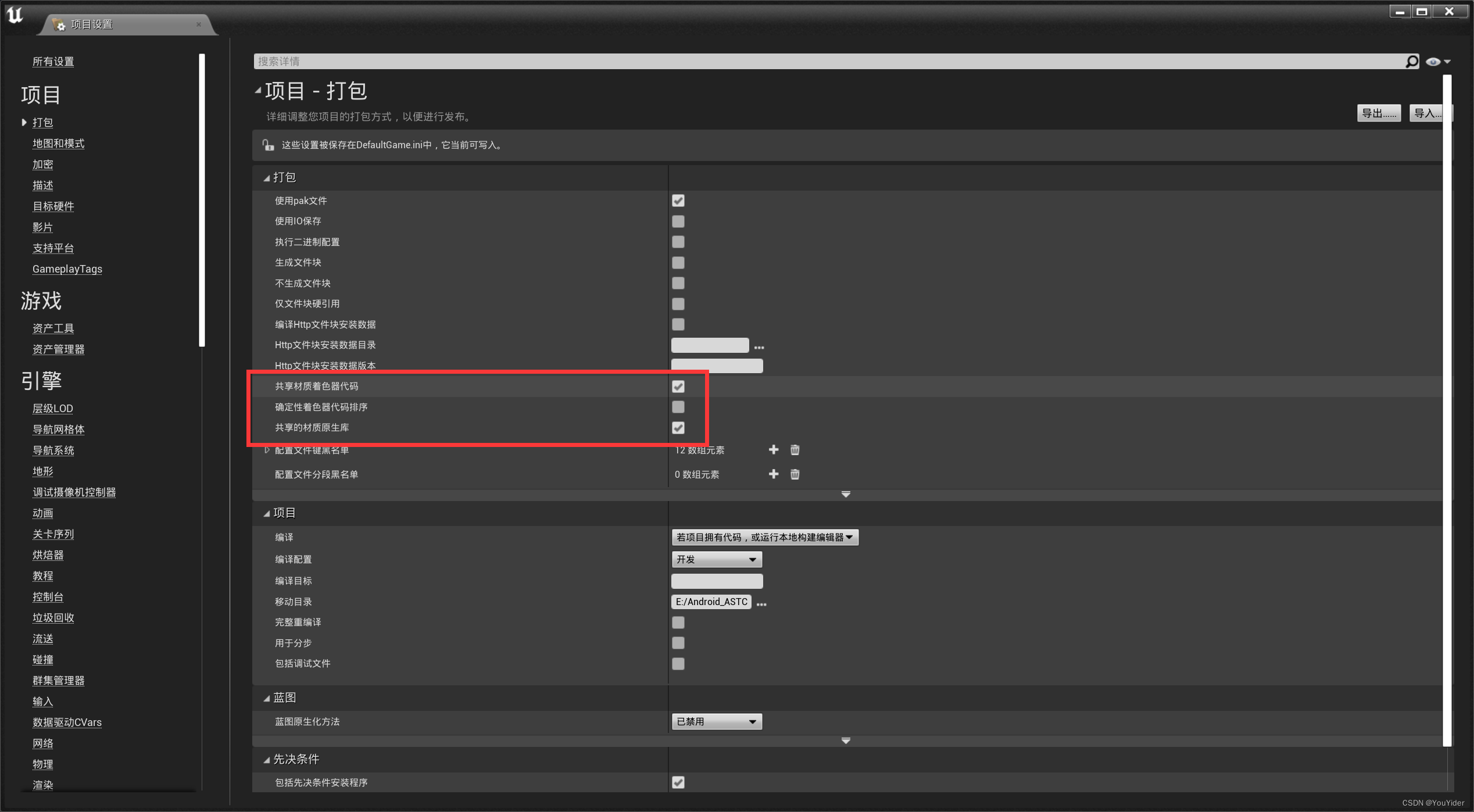This screenshot has height=812, width=1474.
Task: Collapse the 打包 section header
Action: pyautogui.click(x=266, y=177)
